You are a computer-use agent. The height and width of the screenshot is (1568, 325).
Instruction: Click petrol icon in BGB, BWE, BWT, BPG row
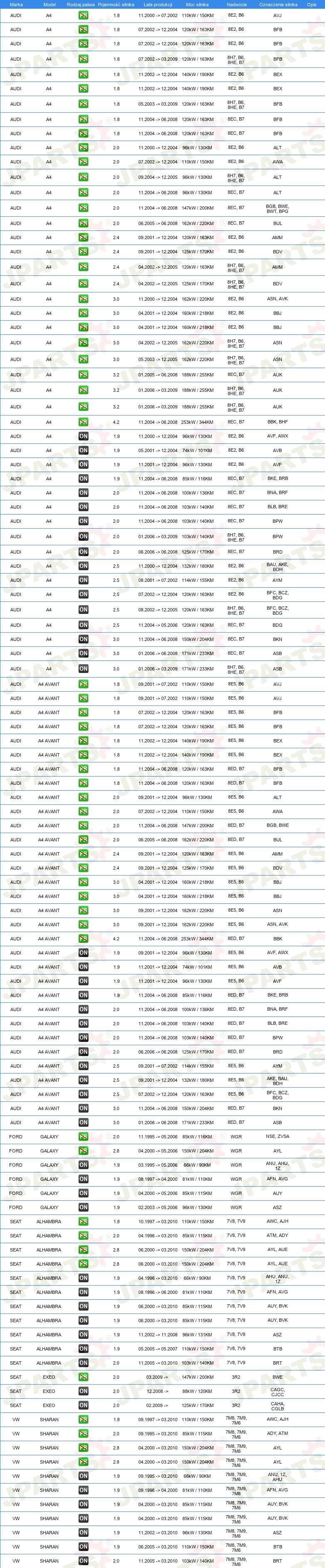click(x=84, y=208)
